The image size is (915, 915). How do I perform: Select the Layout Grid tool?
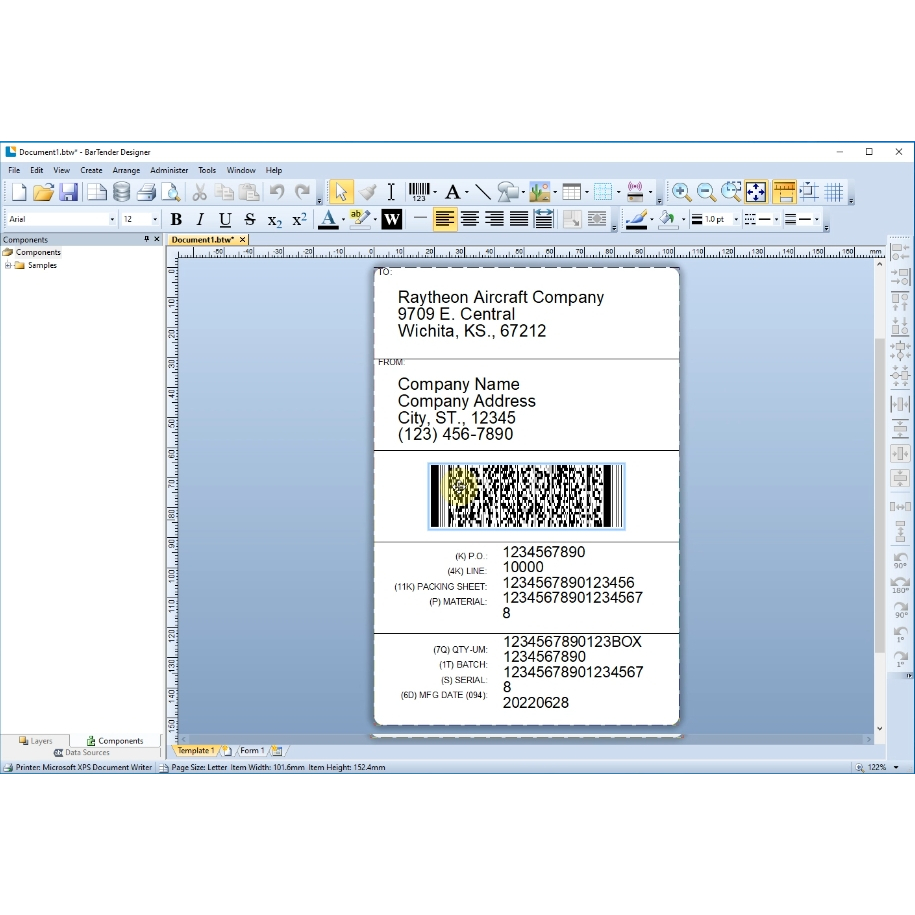click(603, 192)
